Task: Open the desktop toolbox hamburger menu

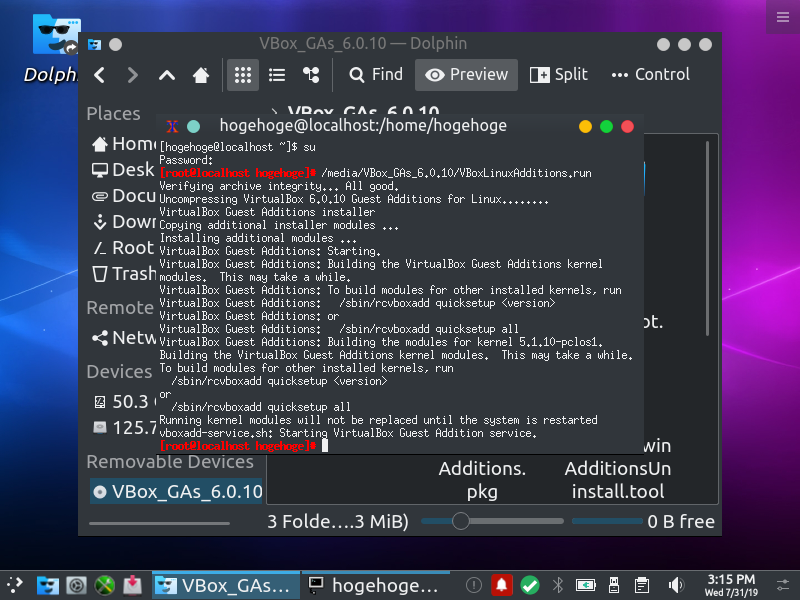Action: (783, 17)
